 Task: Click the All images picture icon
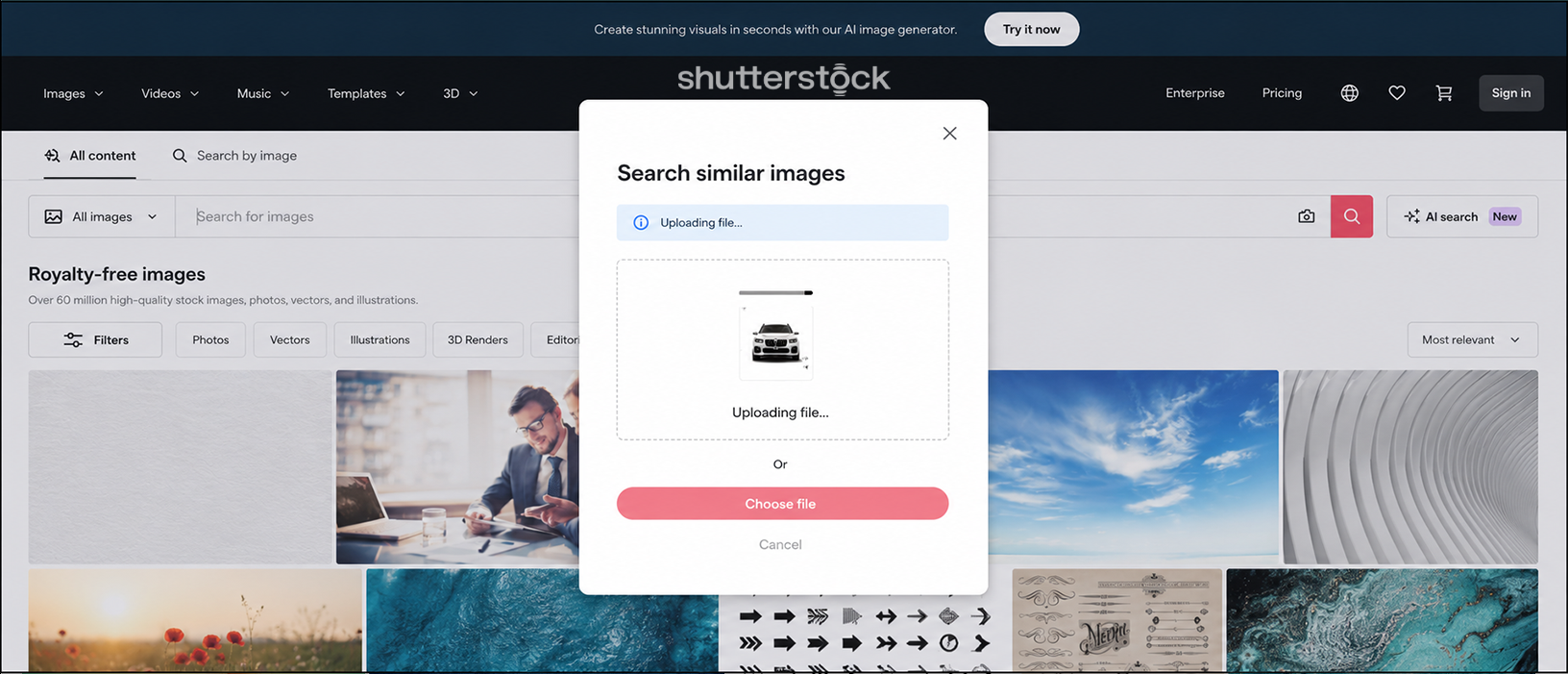point(54,216)
